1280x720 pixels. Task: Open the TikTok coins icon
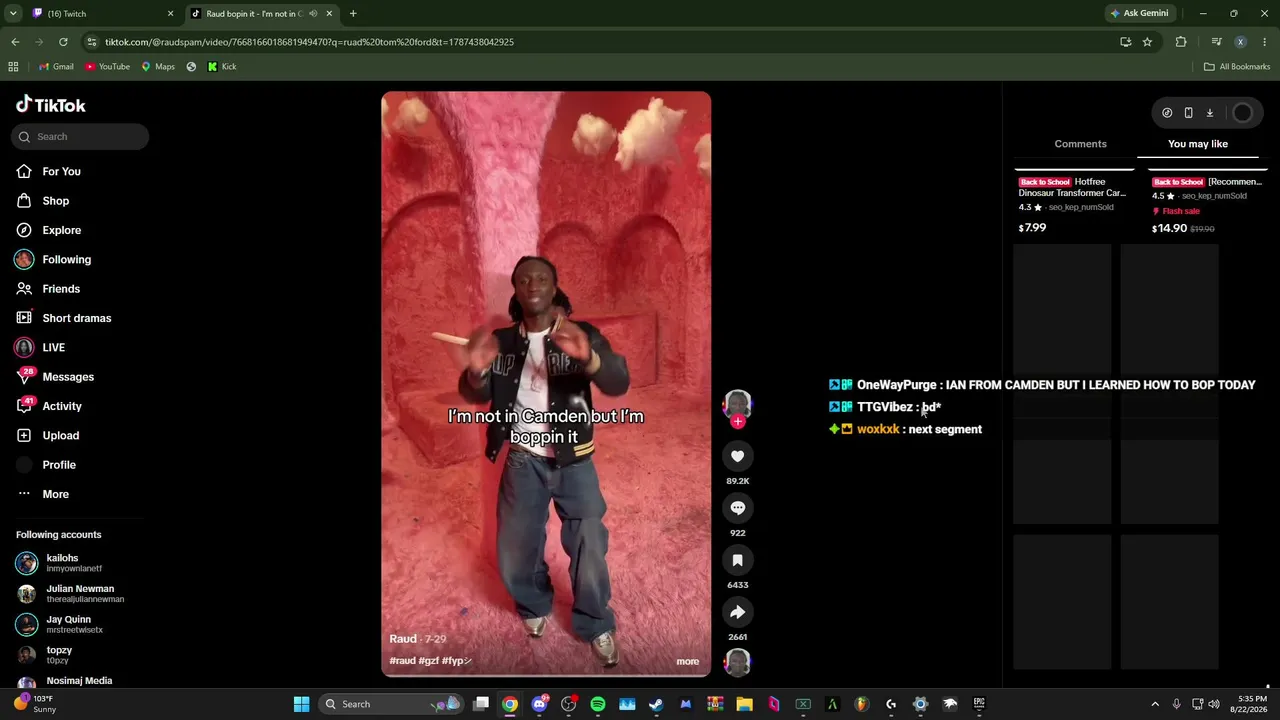(x=1167, y=113)
